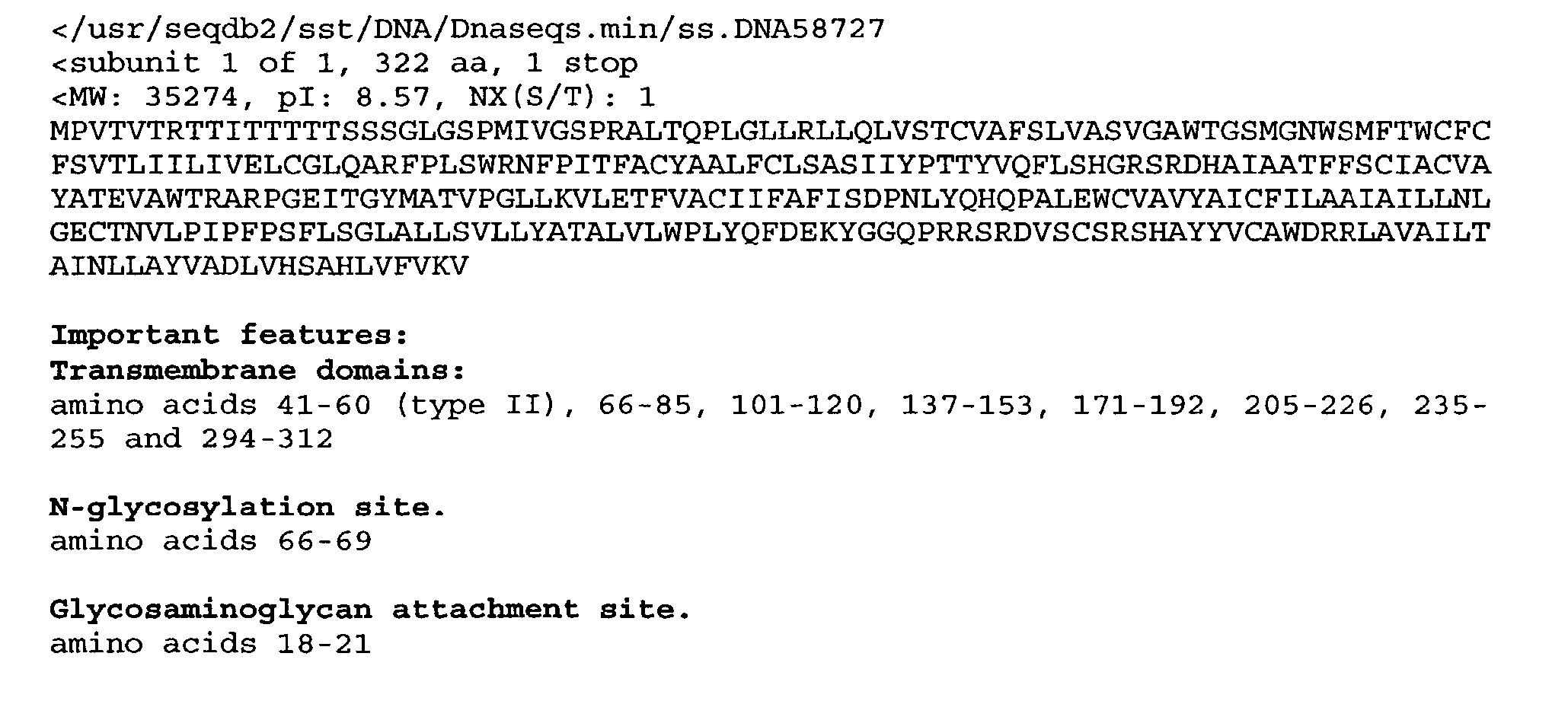Click the DNA58727 file path line
Image resolution: width=1568 pixels, height=701 pixels.
click(468, 30)
